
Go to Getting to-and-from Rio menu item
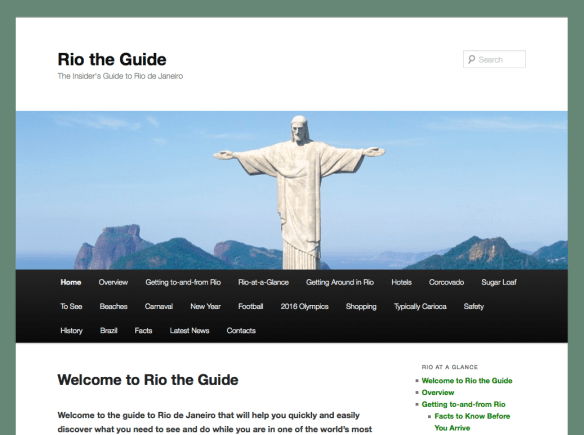pos(183,282)
